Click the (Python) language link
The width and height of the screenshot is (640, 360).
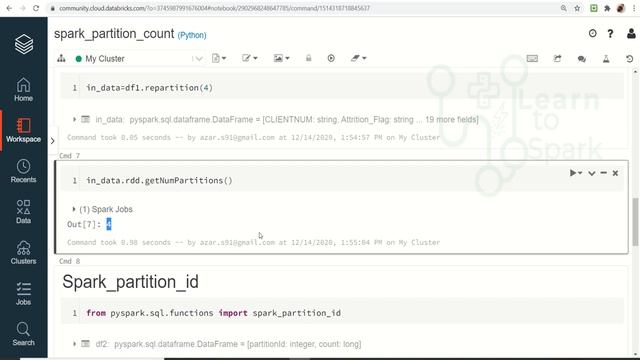coord(192,35)
